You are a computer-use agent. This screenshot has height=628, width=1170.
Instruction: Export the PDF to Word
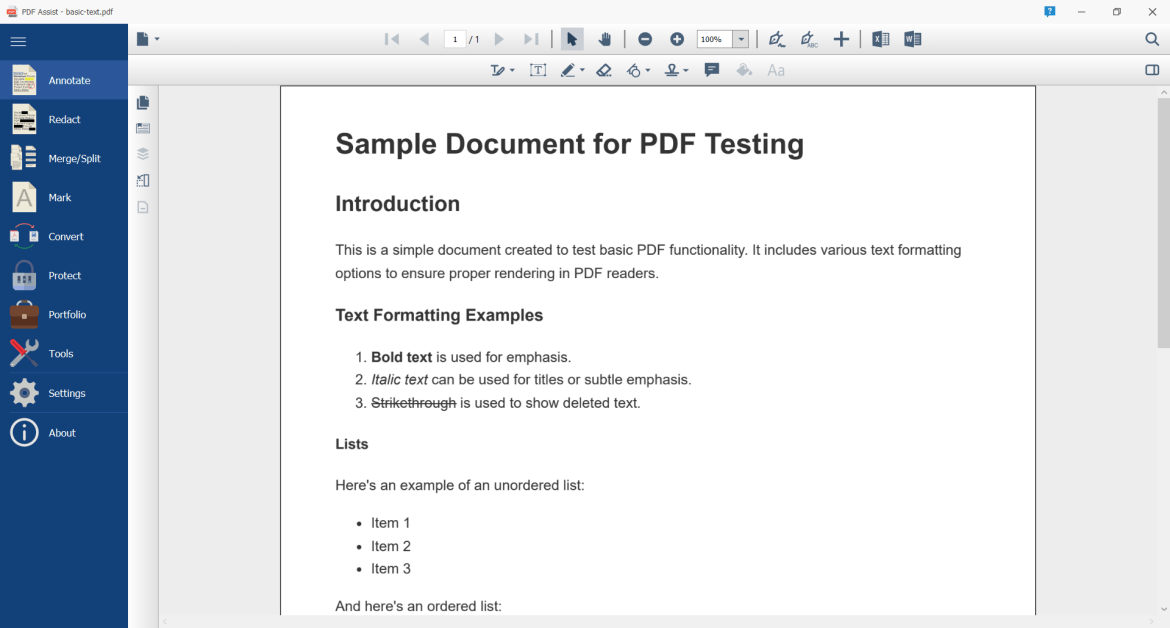click(x=912, y=39)
